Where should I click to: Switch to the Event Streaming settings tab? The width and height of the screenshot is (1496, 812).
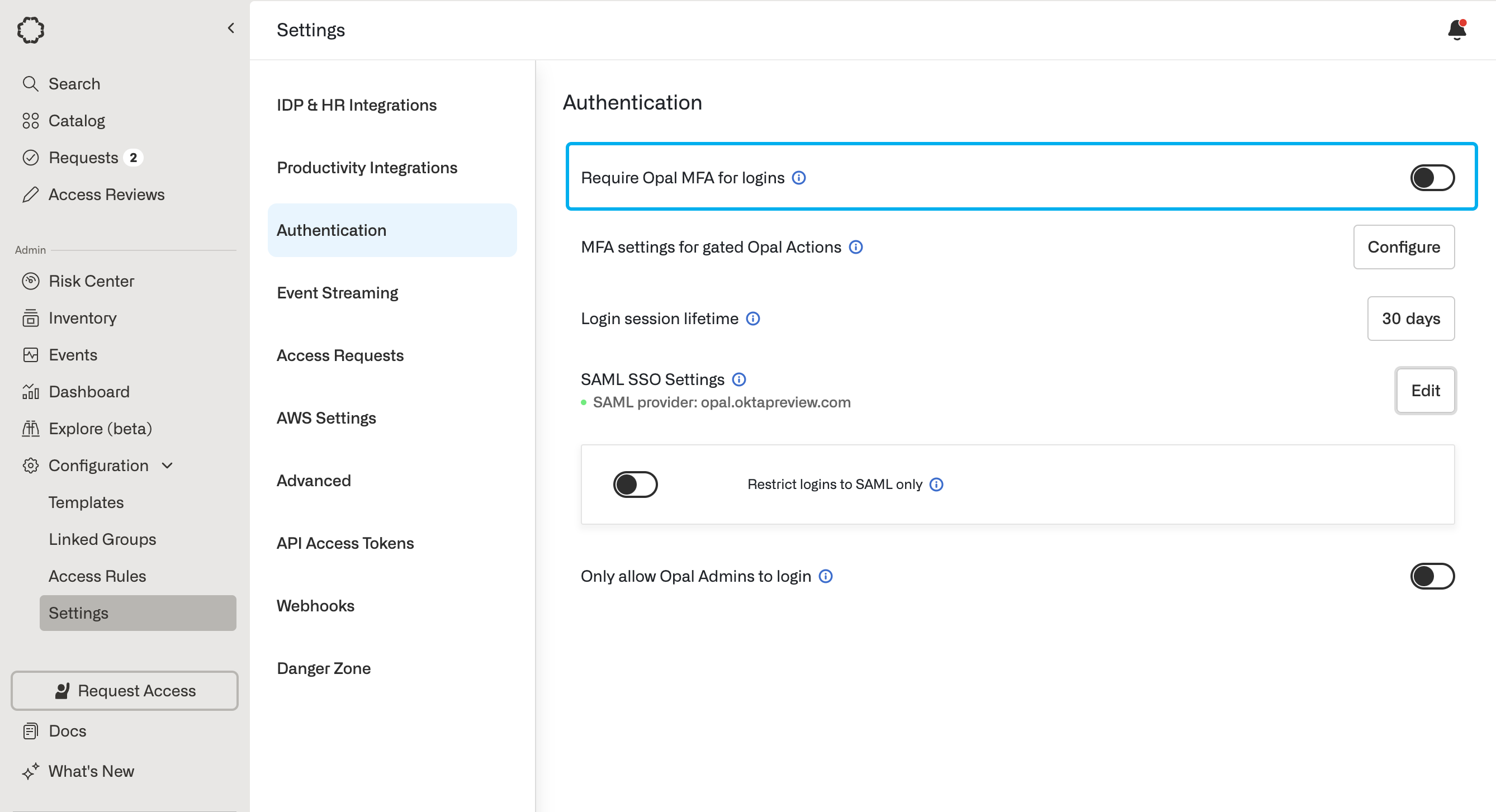[338, 292]
